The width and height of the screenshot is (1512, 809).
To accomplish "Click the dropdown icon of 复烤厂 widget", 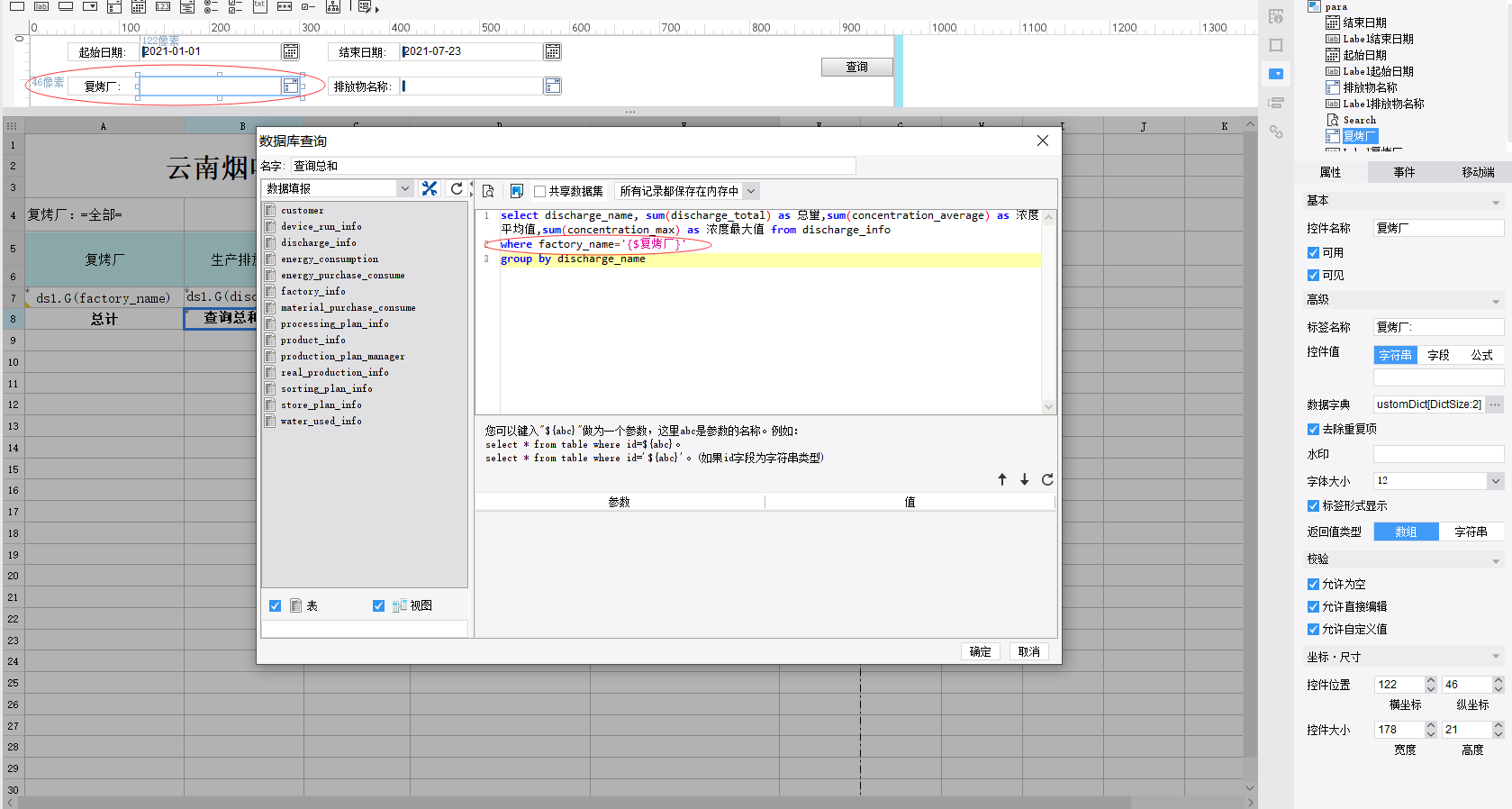I will (291, 86).
